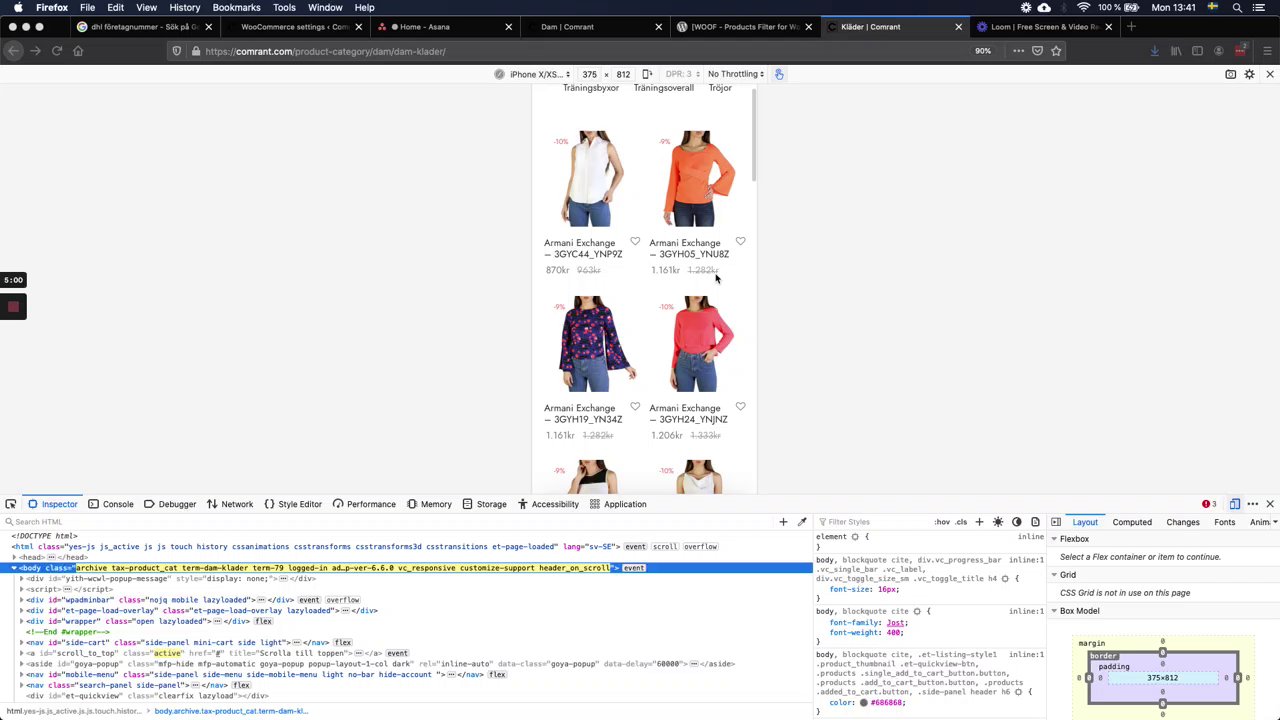
Task: Click the flex badge on wrapper div
Action: 264,621
